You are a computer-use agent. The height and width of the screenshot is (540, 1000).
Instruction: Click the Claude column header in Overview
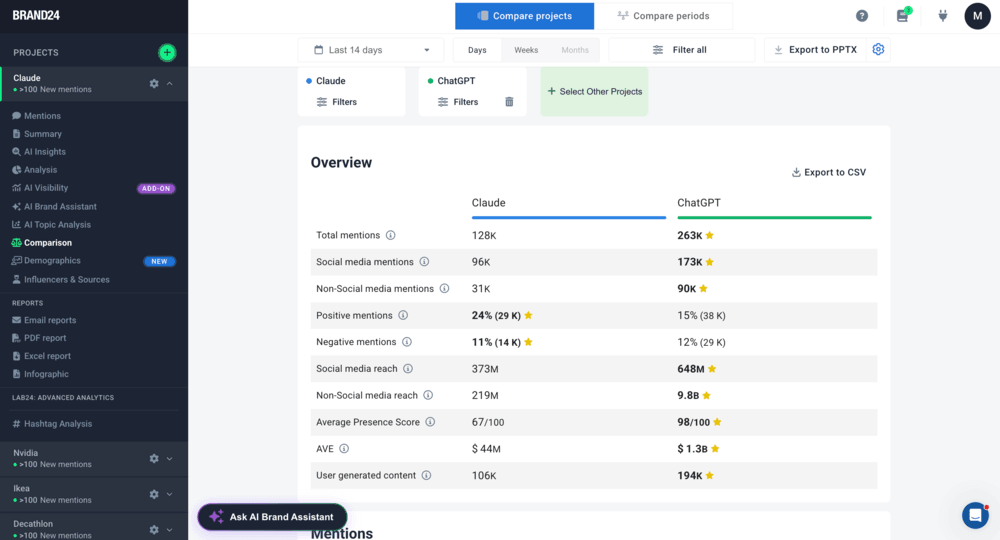[x=489, y=203]
